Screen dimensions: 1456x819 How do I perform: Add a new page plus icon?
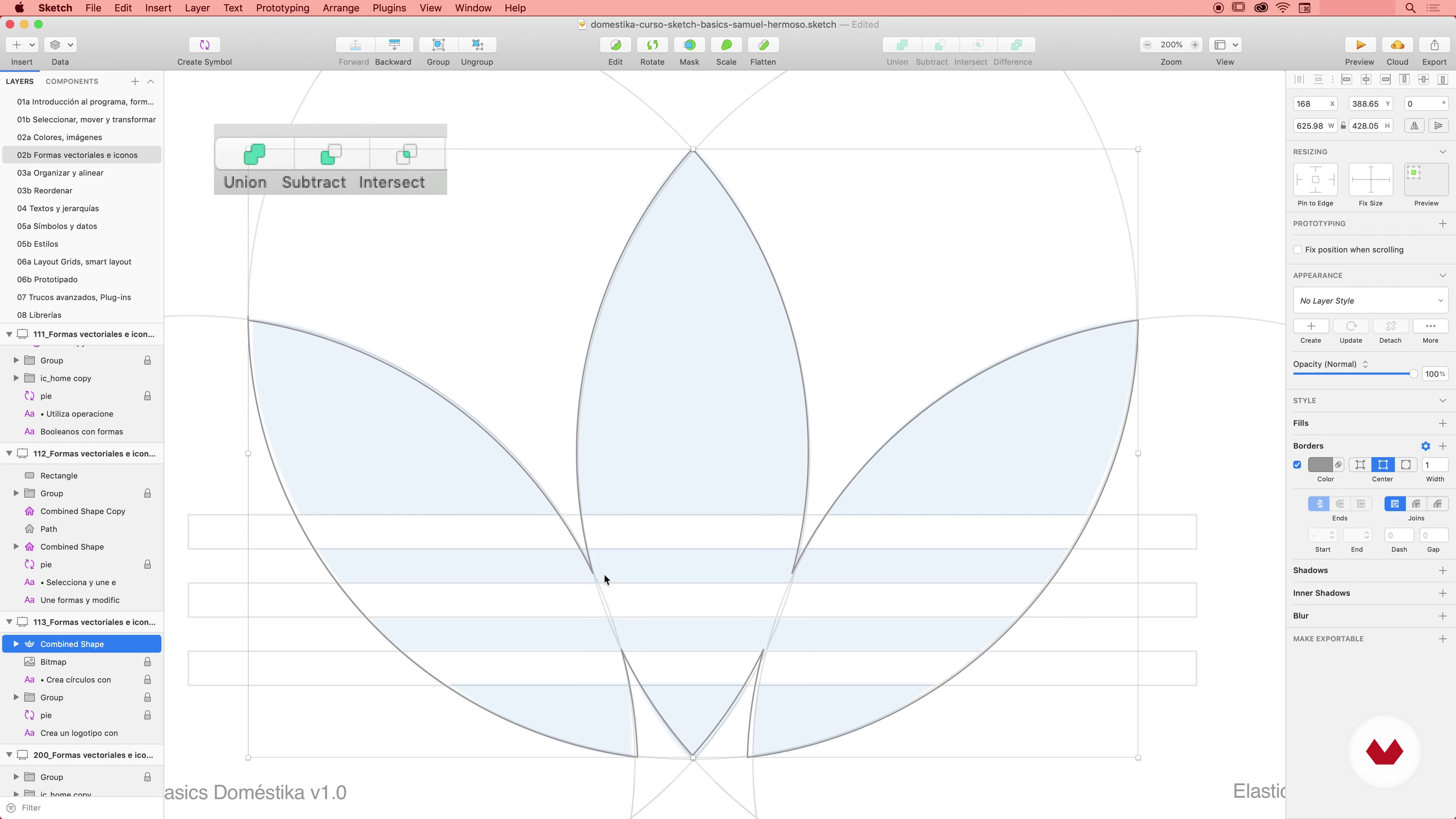pos(135,82)
